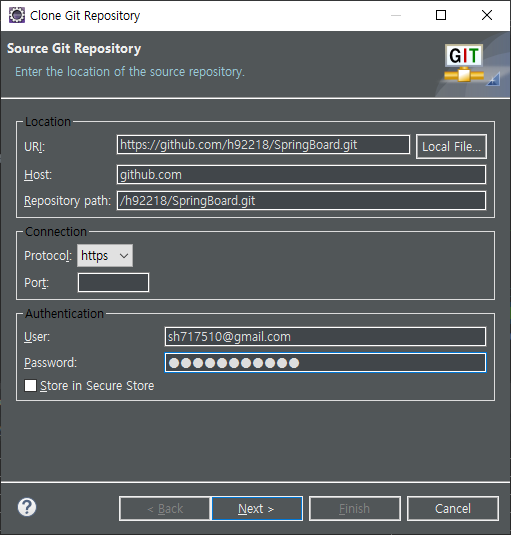Click the disabled Finish button
The image size is (511, 535).
point(355,509)
